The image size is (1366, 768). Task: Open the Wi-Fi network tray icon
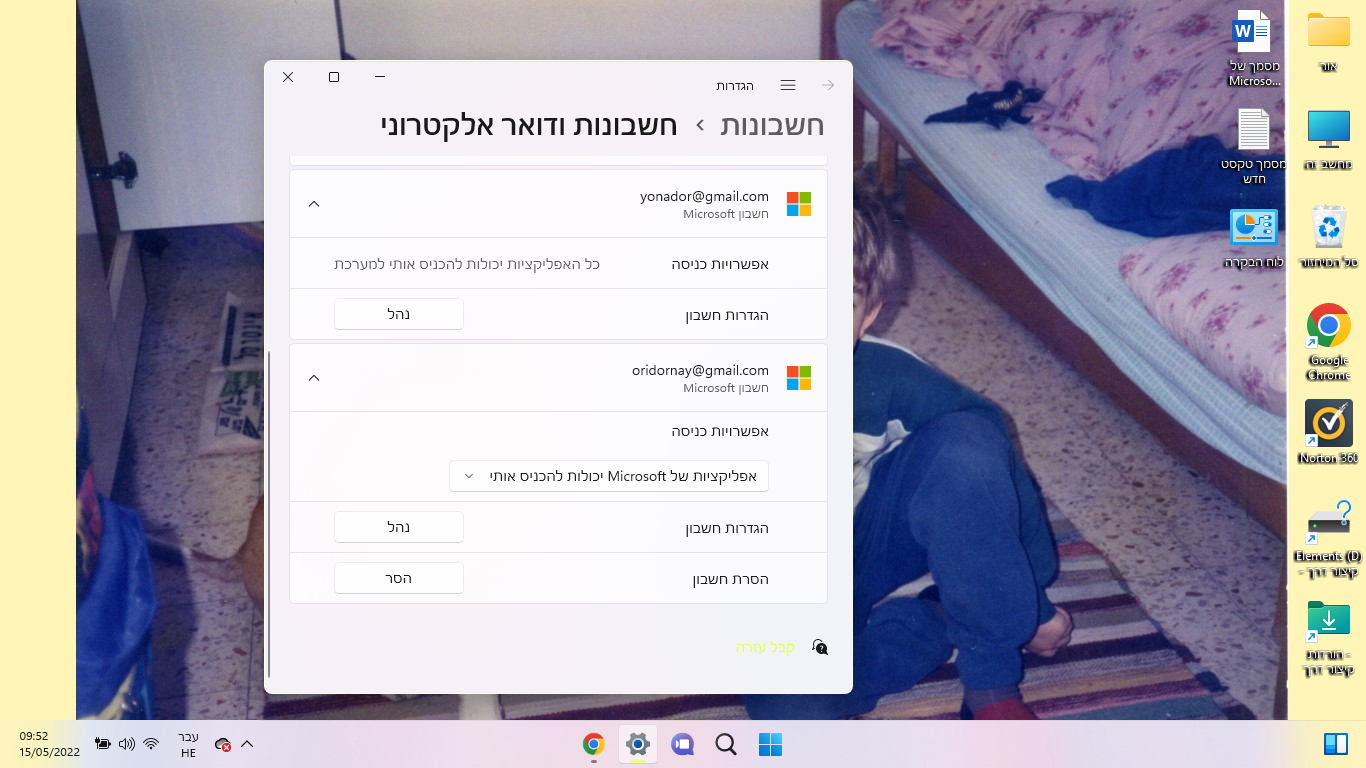(x=151, y=744)
